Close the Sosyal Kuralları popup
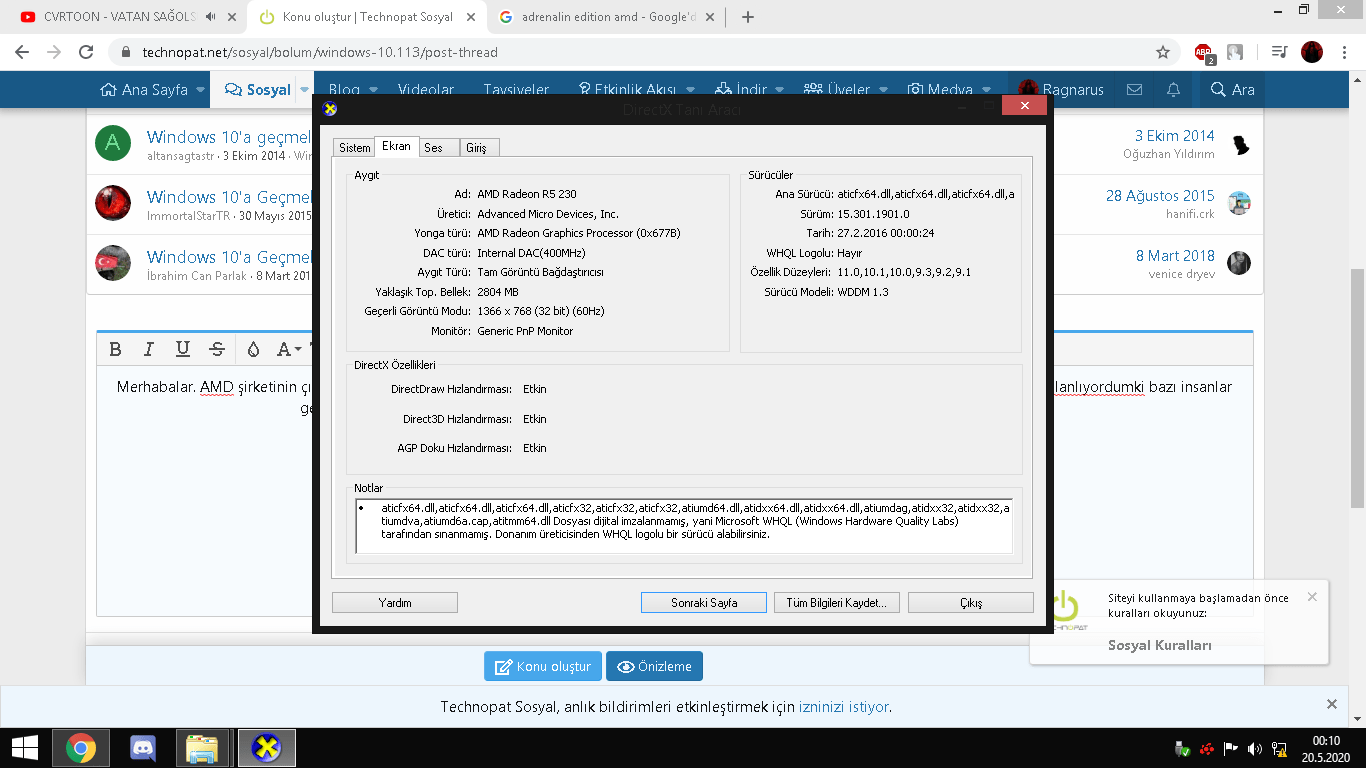 1312,597
